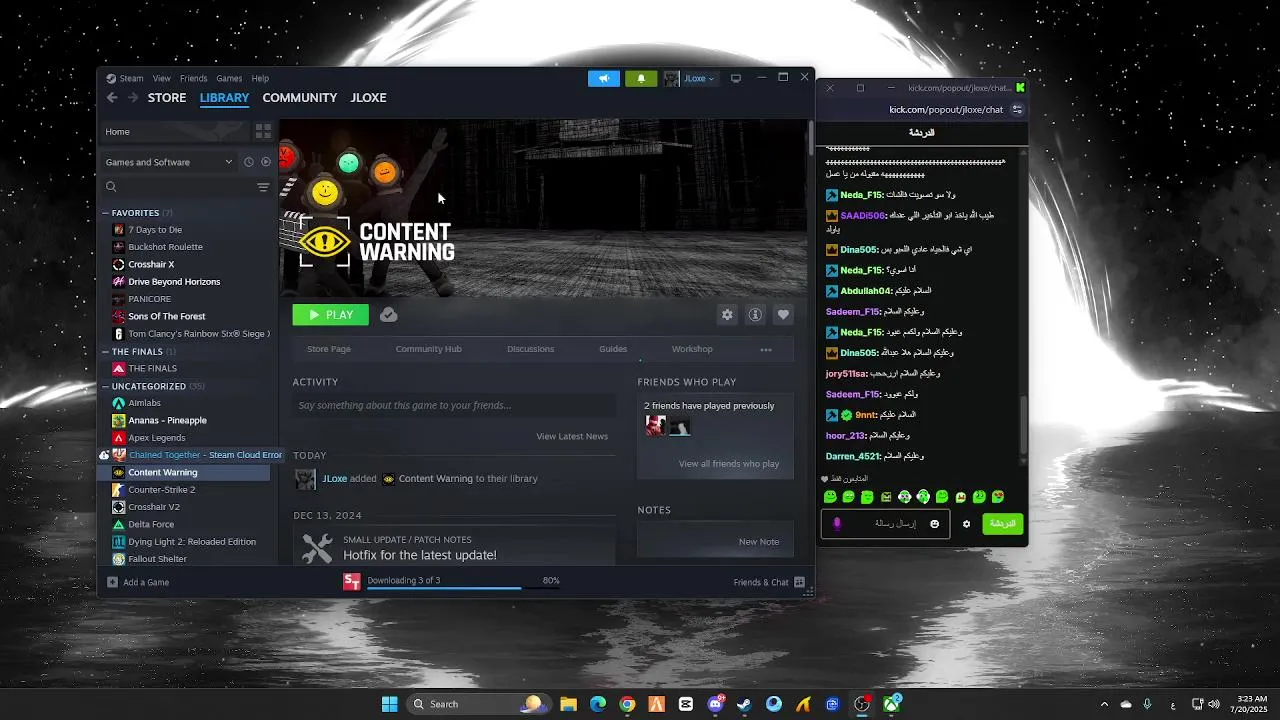
Task: Add Content Warning to favorites heart icon
Action: [783, 315]
